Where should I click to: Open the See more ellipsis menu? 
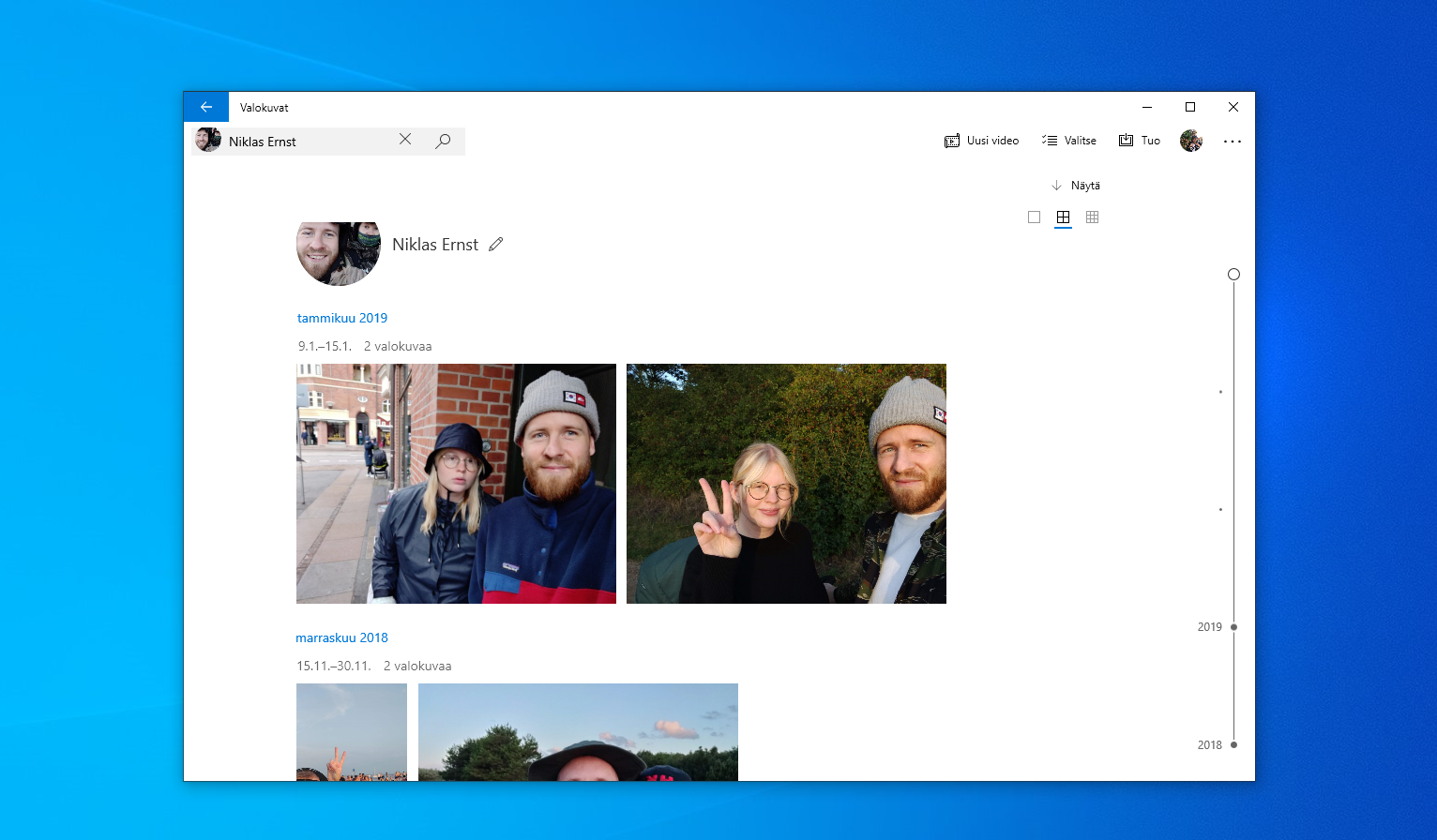point(1232,141)
